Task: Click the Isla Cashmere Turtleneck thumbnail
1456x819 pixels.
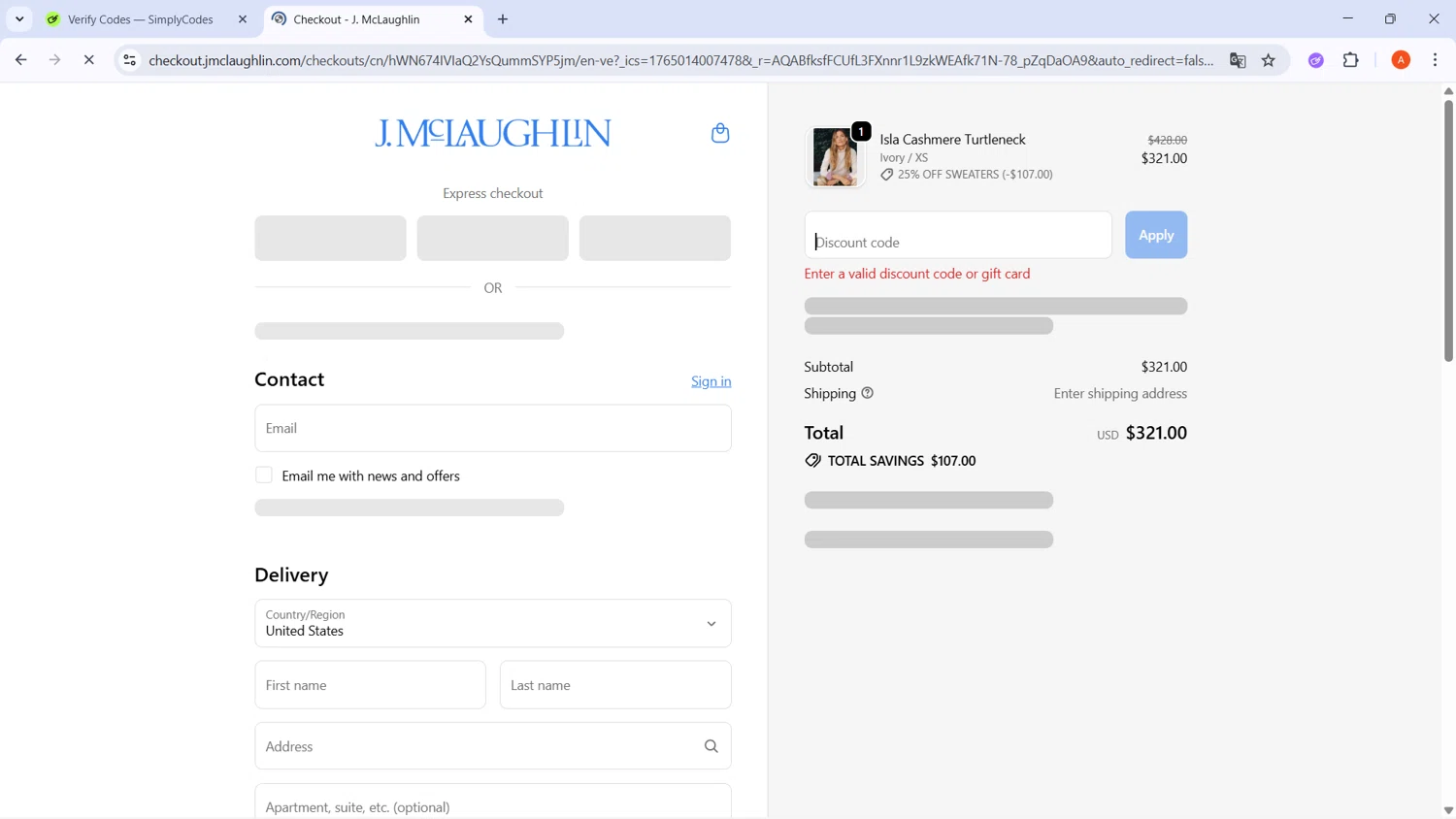Action: [x=835, y=156]
